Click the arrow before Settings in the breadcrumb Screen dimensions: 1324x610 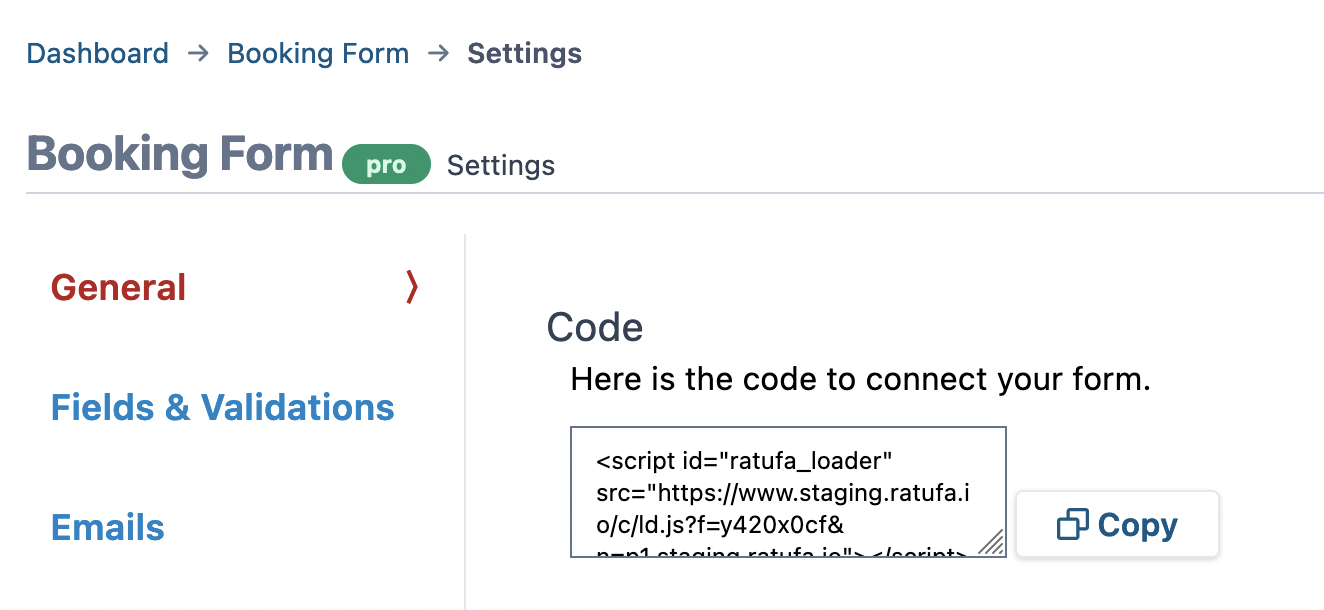(438, 53)
